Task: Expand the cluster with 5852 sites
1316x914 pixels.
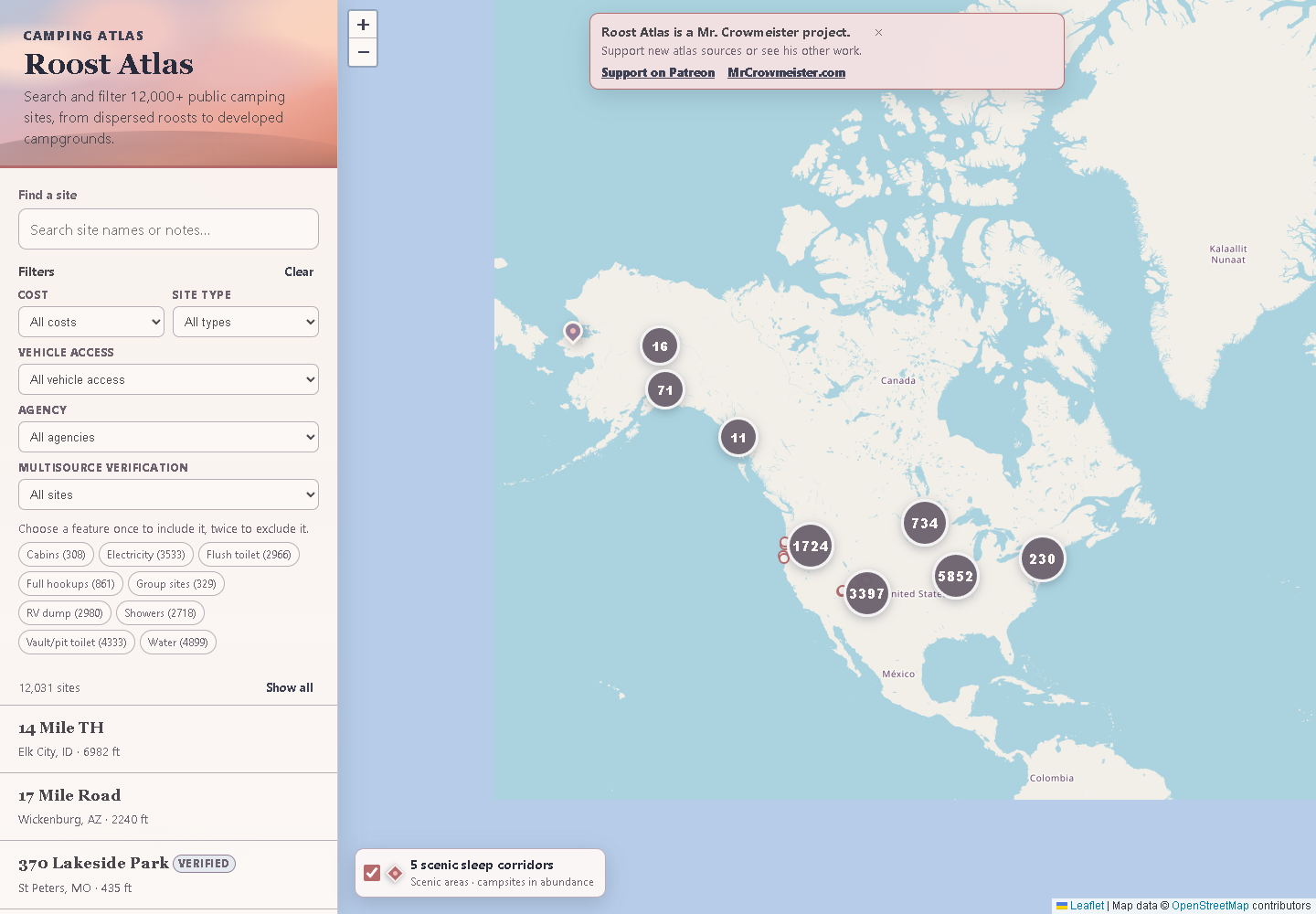Action: (x=956, y=577)
